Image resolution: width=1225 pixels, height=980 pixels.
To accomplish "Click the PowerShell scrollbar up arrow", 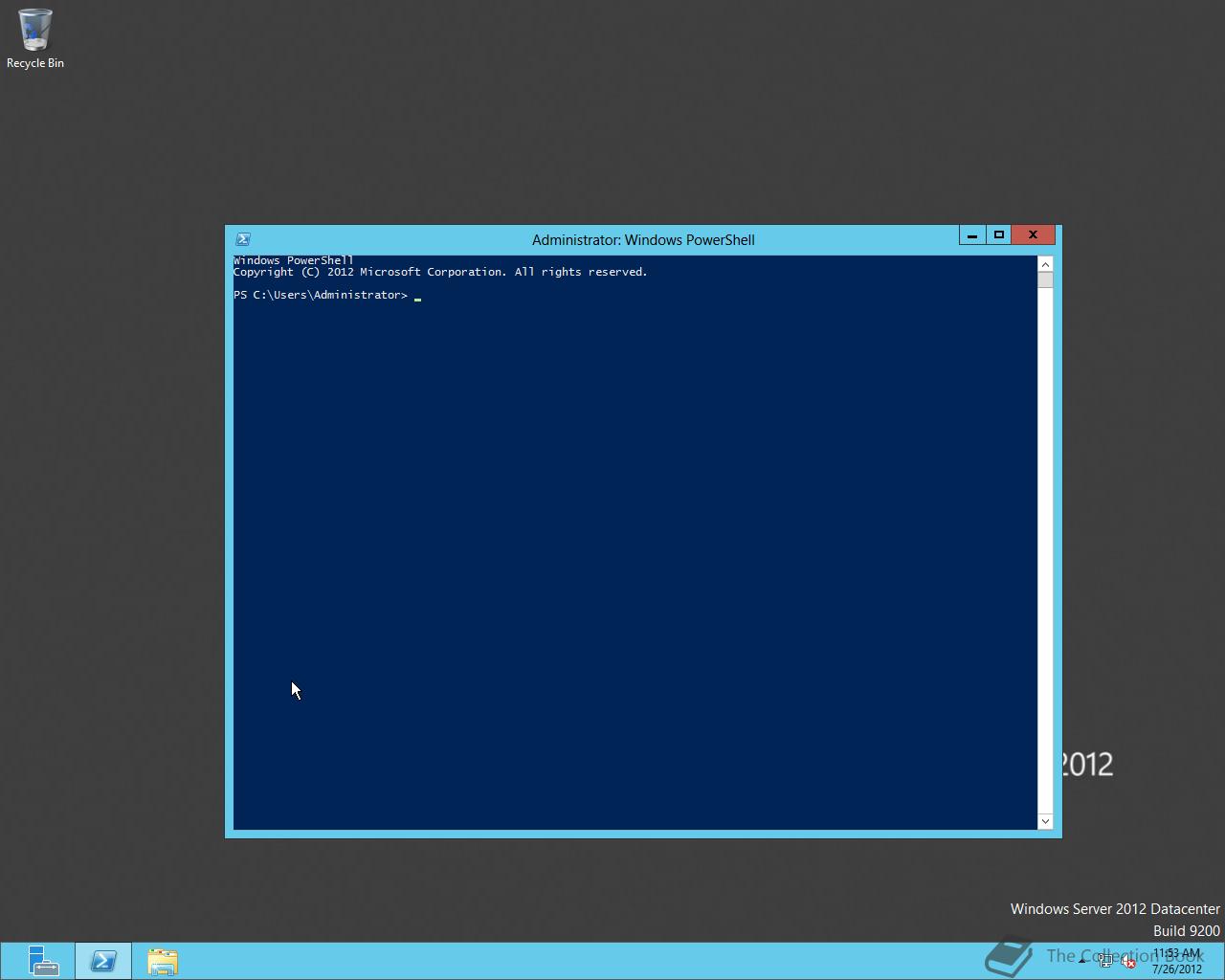I will [x=1045, y=264].
